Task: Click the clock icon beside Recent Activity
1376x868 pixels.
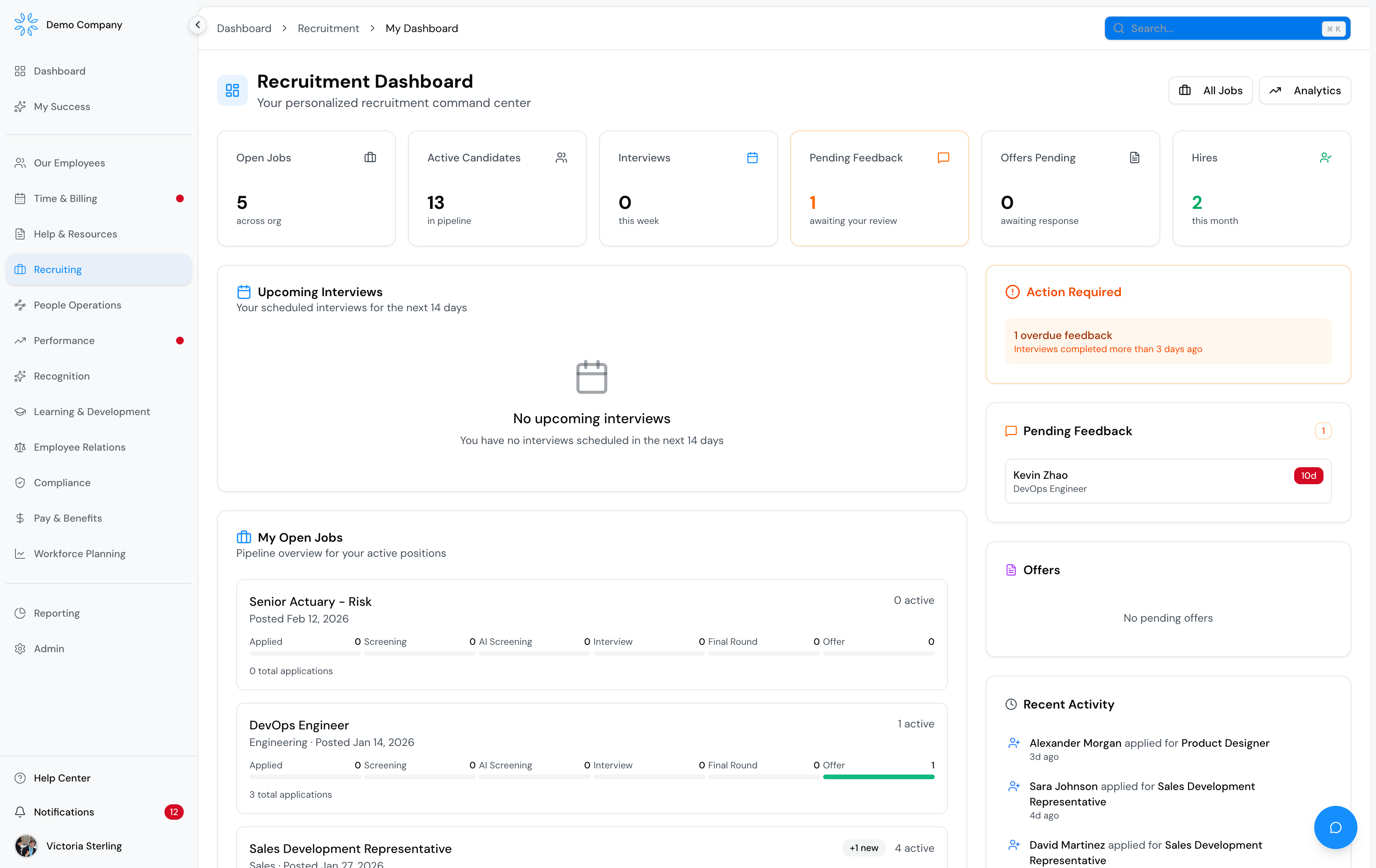Action: pos(1012,704)
